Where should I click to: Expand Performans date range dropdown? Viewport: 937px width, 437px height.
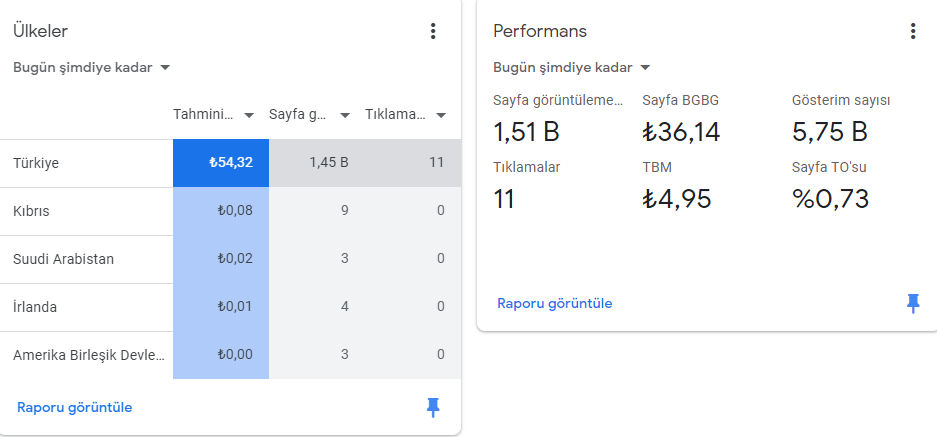(572, 68)
